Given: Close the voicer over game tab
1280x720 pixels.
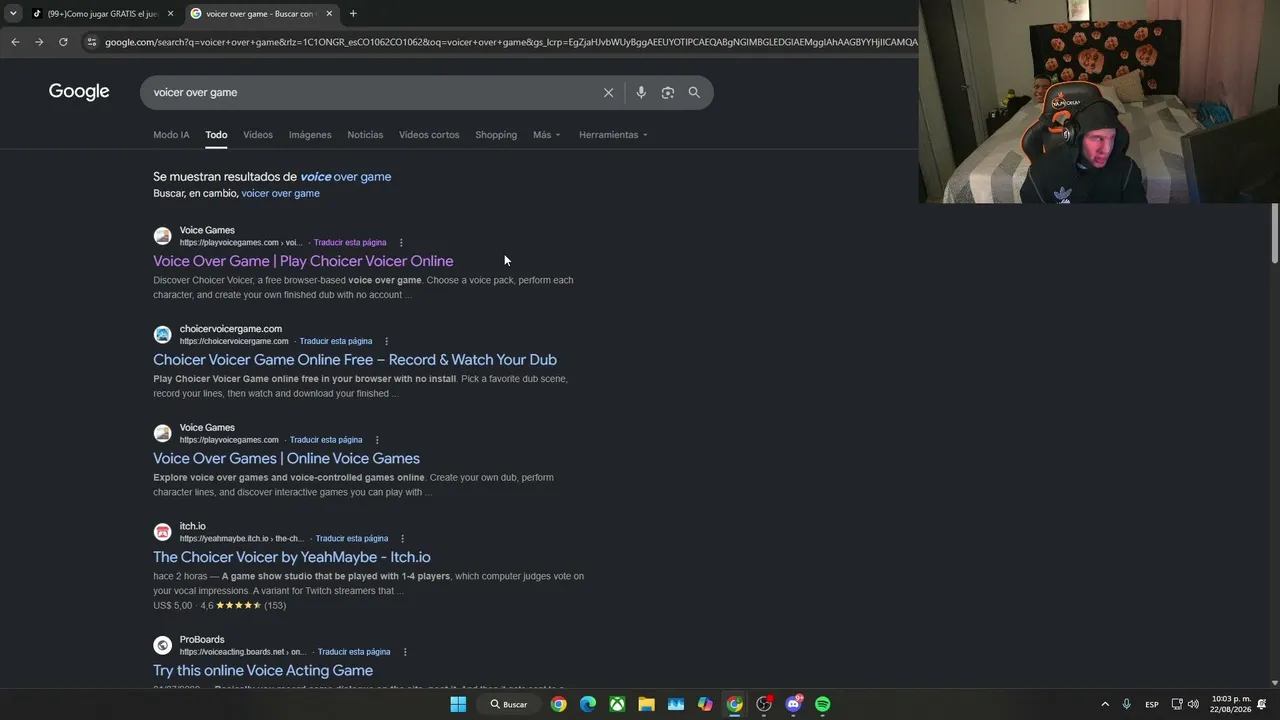Looking at the screenshot, I should [329, 14].
